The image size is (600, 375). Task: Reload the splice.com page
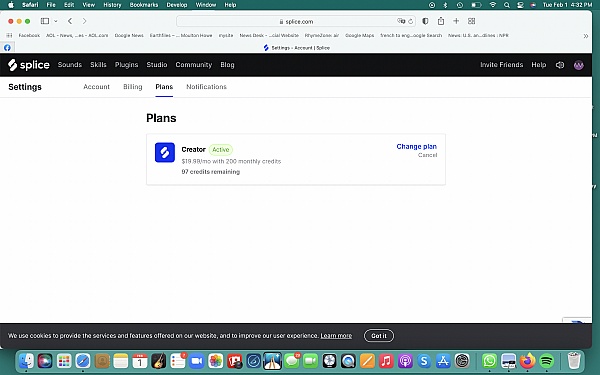[411, 21]
